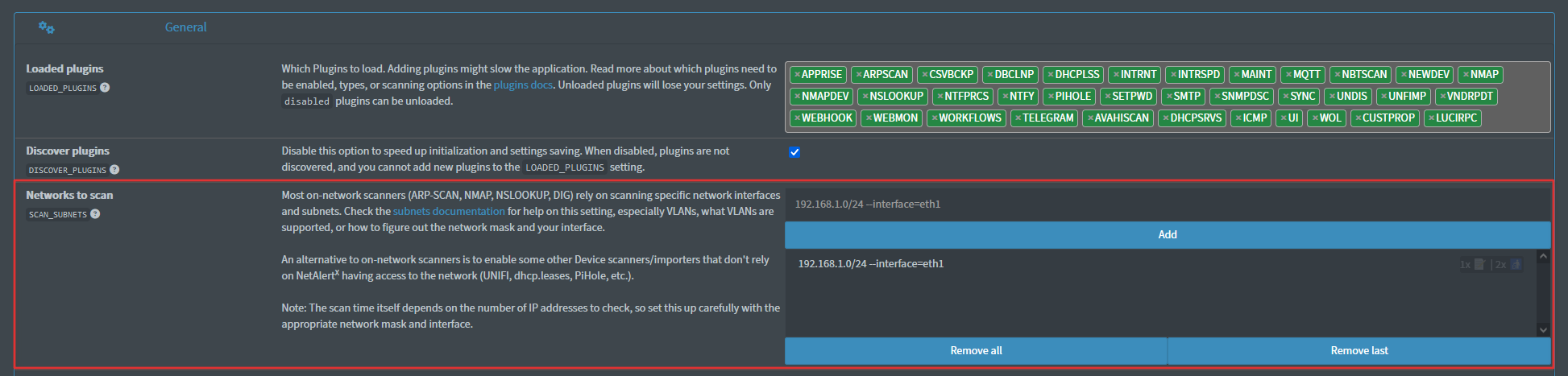1568x376 pixels.
Task: Remove the LUCIRPC plugin tag
Action: (x=1431, y=118)
